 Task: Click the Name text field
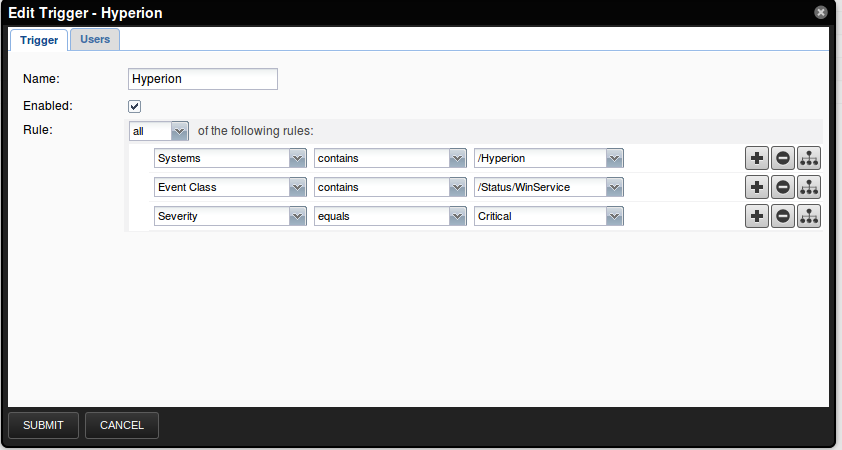tap(203, 79)
